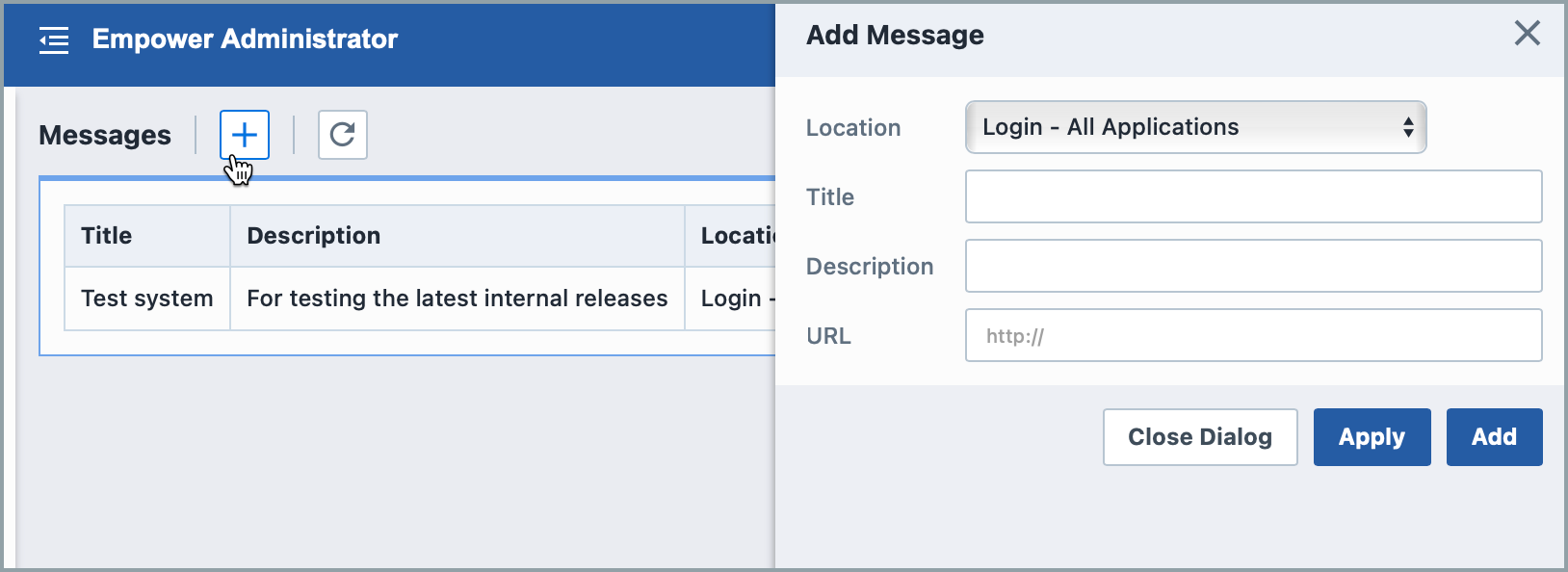Open the Location dropdown
The image size is (1568, 572).
(1195, 127)
